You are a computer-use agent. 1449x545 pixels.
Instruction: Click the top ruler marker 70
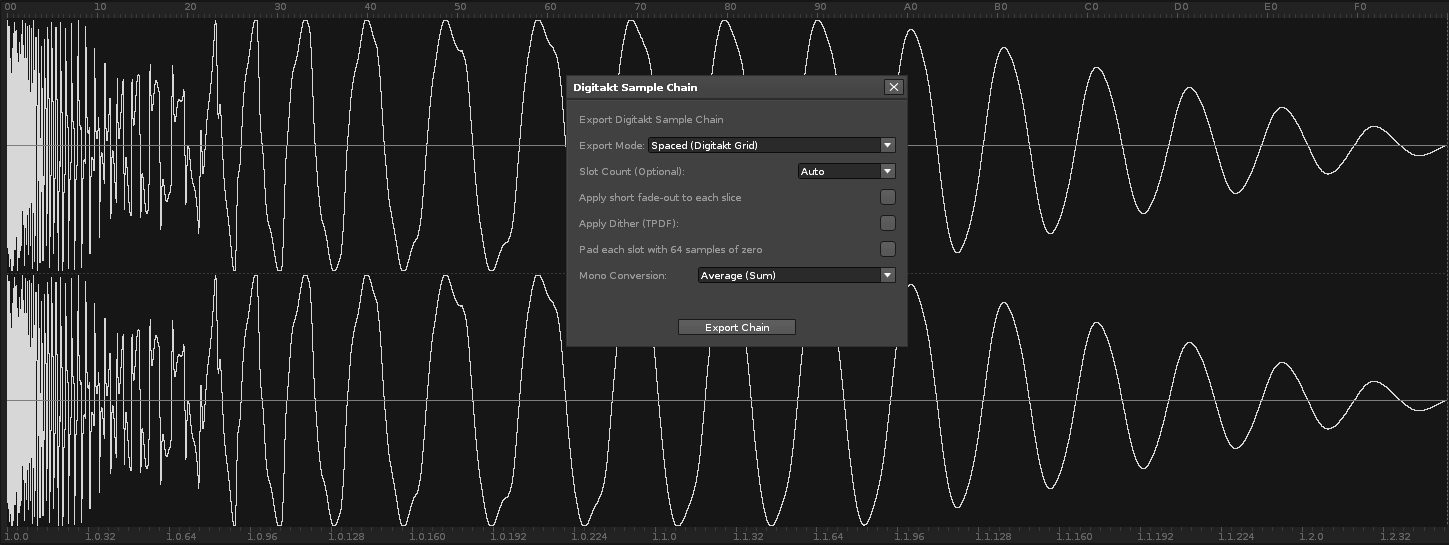[x=640, y=7]
